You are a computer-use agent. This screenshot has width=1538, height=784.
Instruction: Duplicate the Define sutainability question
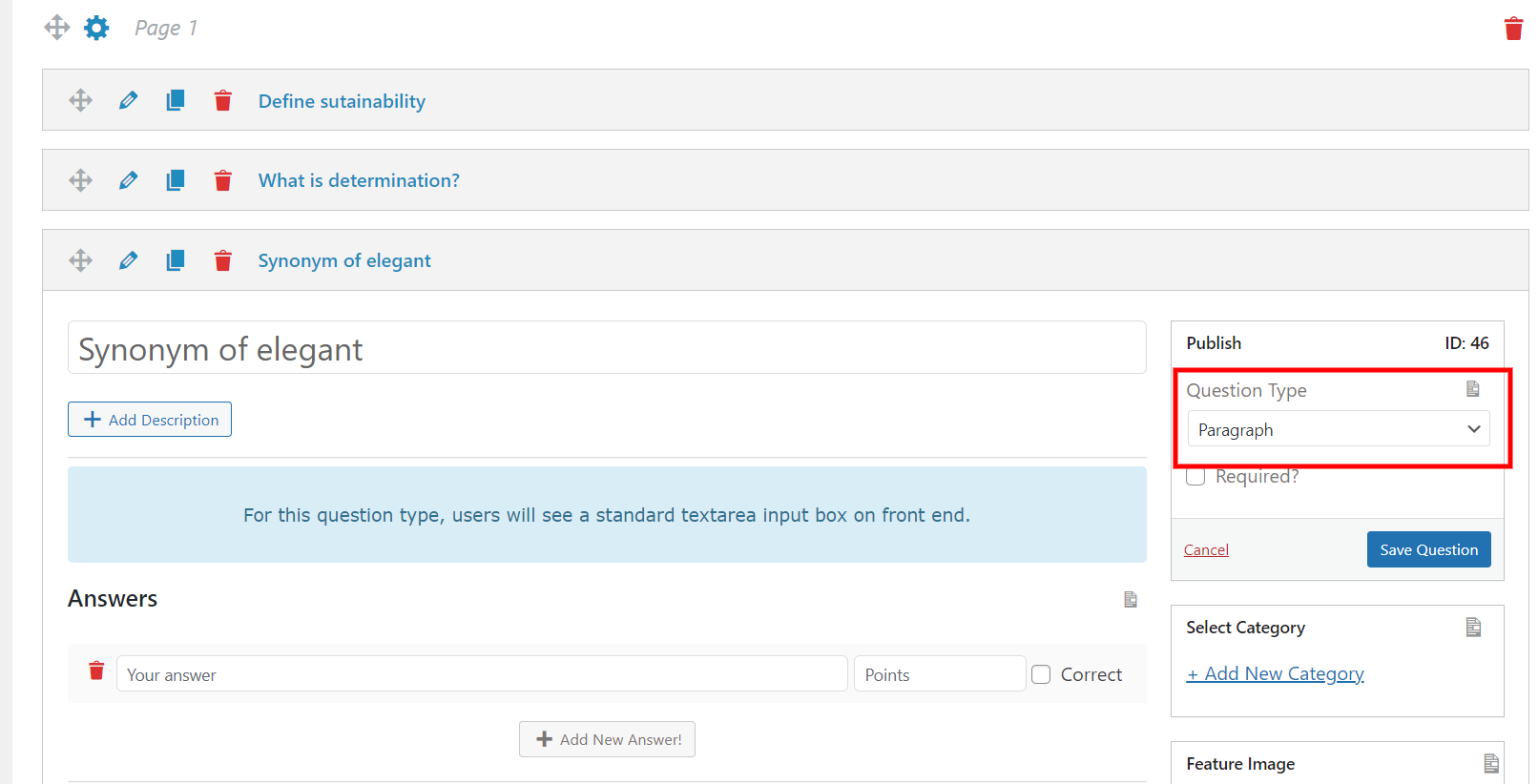176,100
